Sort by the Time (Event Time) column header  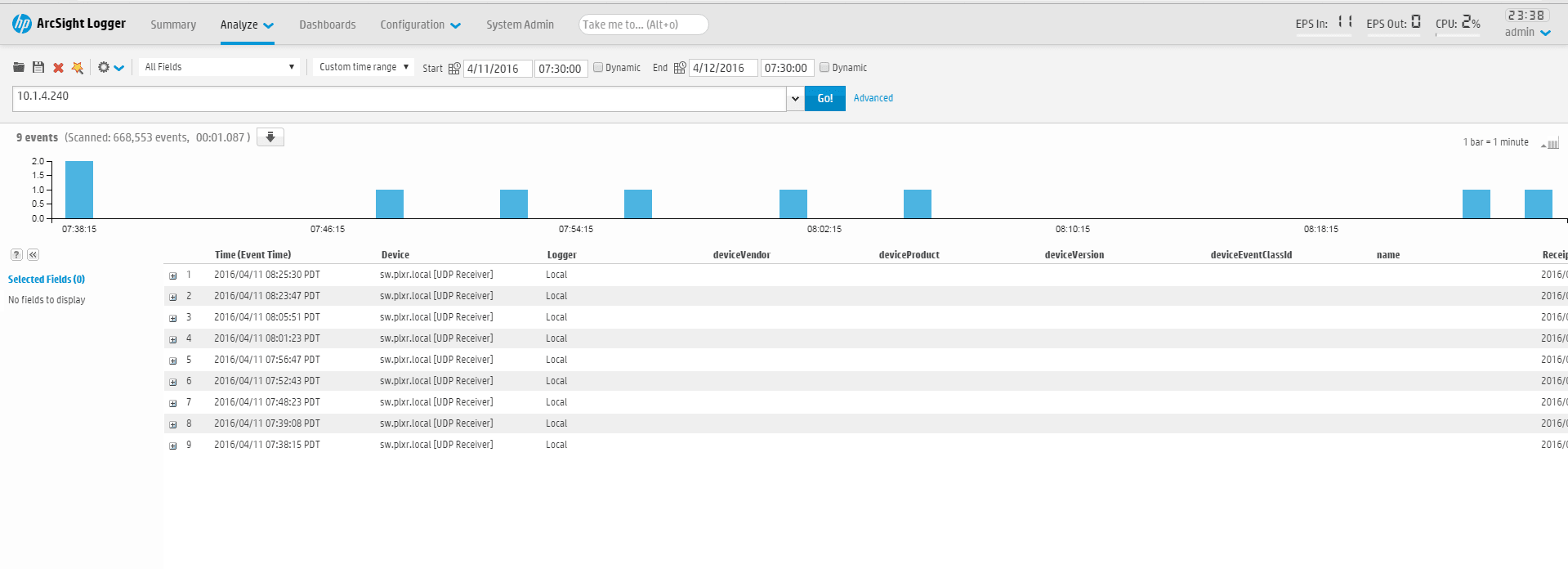click(x=252, y=255)
